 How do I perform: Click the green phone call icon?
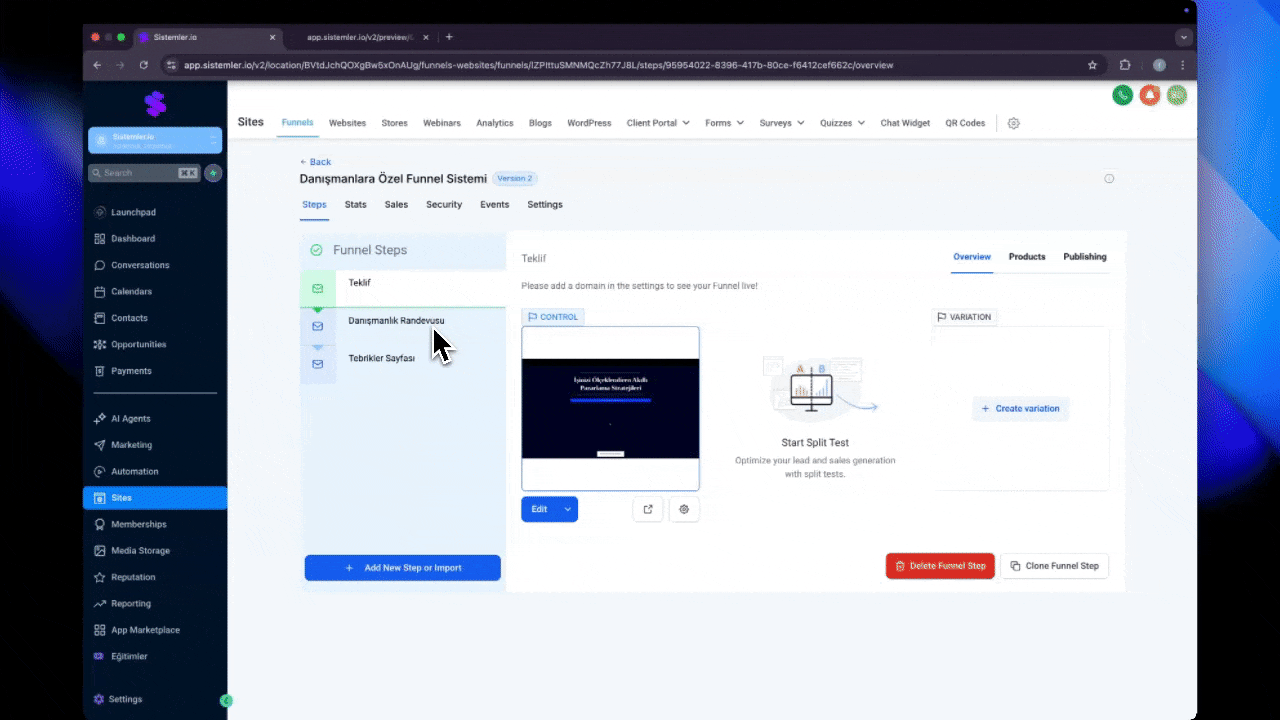pyautogui.click(x=1123, y=95)
